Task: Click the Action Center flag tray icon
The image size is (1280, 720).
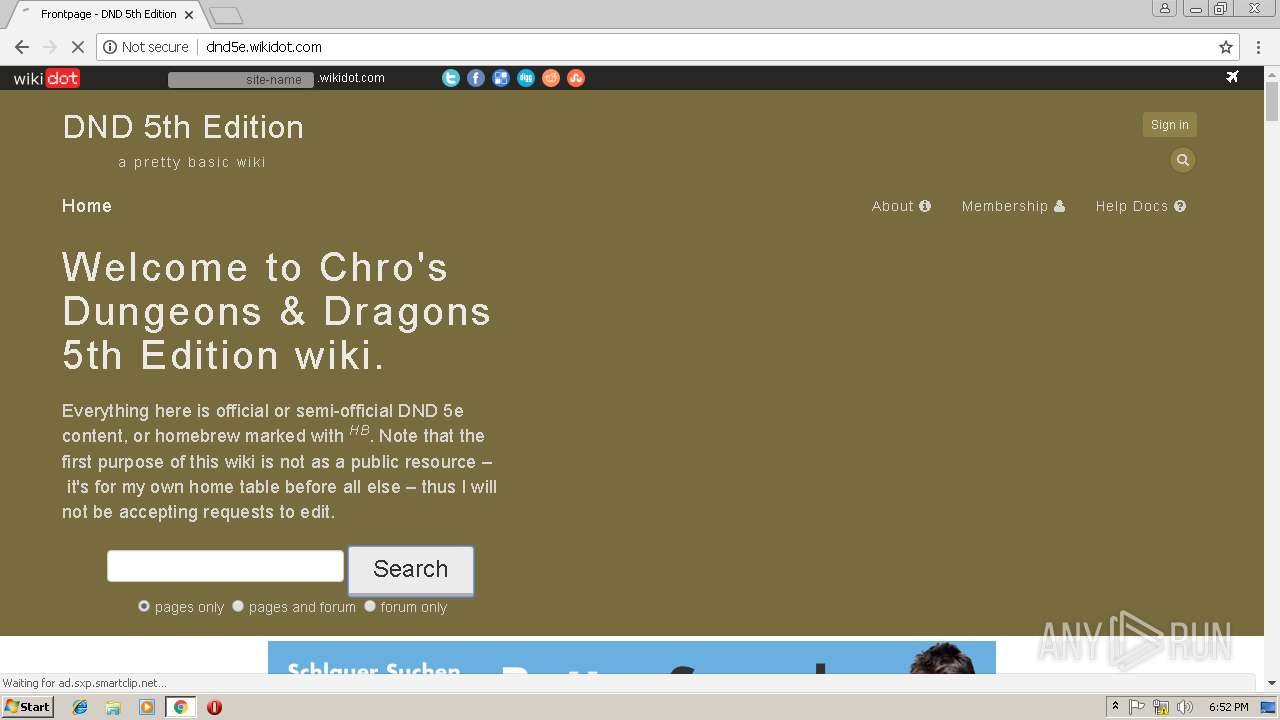Action: pyautogui.click(x=1137, y=707)
